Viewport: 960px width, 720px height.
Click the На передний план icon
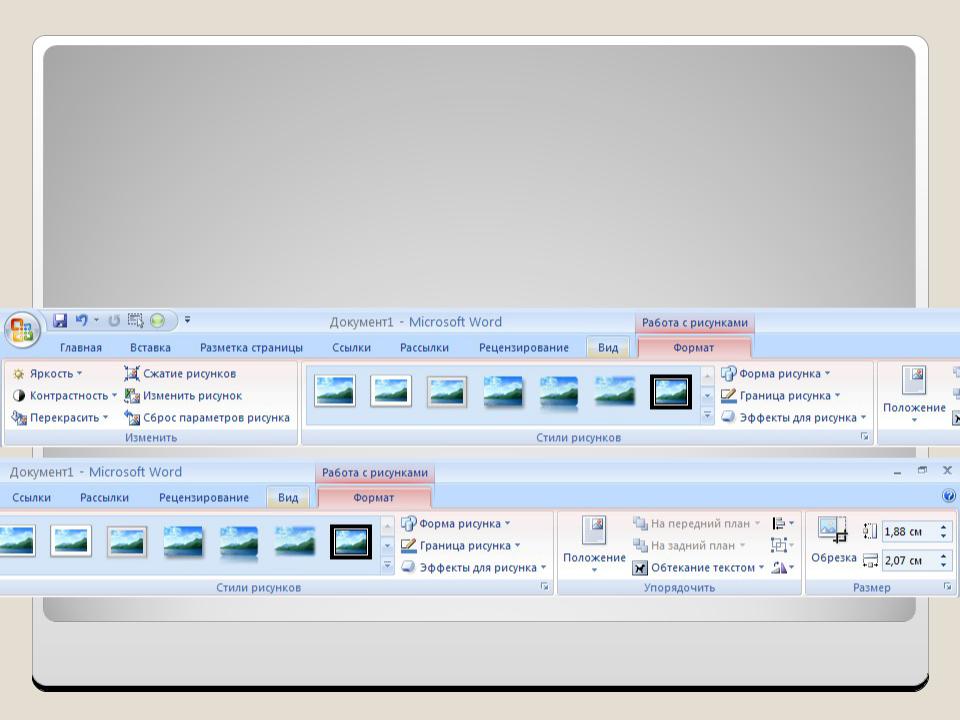(640, 523)
